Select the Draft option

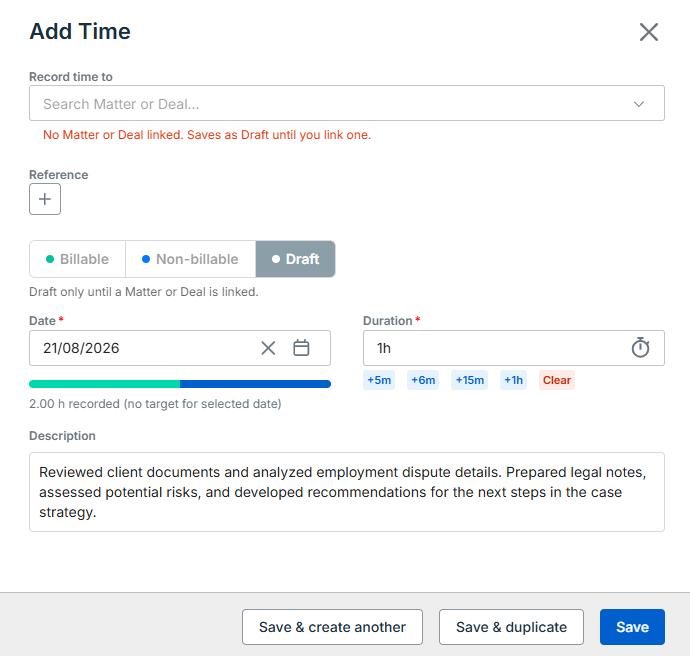[295, 259]
